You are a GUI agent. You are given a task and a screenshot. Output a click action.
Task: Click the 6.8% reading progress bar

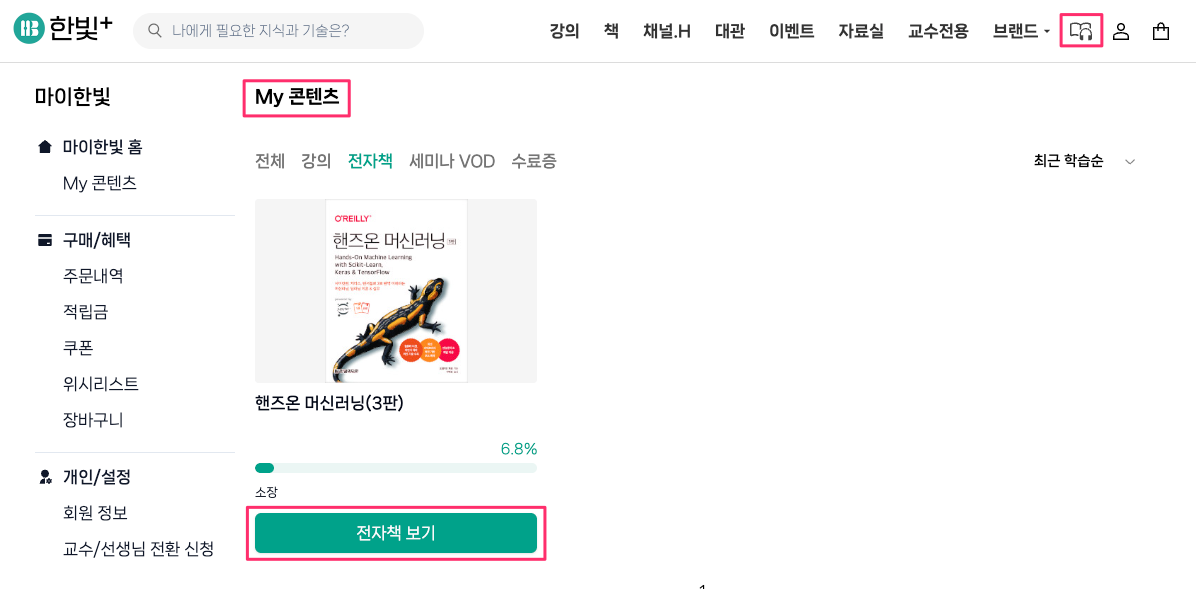396,468
